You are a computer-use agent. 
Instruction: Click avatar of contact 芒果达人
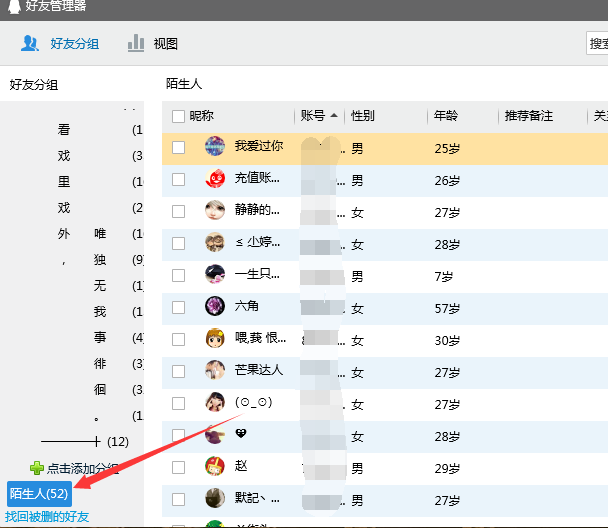(214, 370)
